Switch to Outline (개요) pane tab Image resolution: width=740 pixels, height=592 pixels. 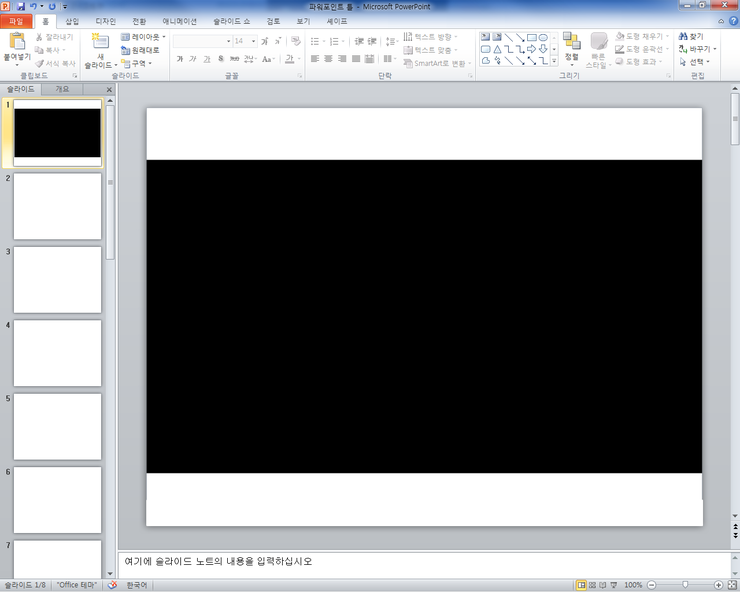pyautogui.click(x=62, y=89)
